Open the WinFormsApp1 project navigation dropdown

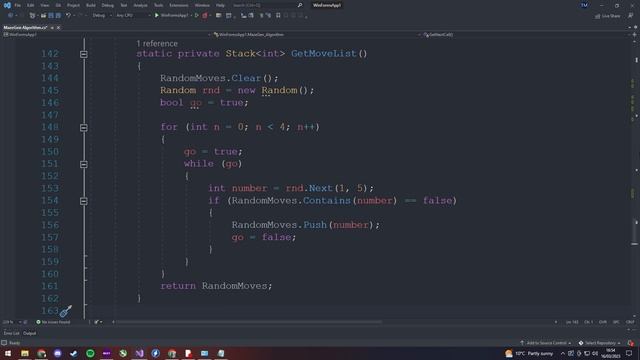pyautogui.click(x=107, y=35)
